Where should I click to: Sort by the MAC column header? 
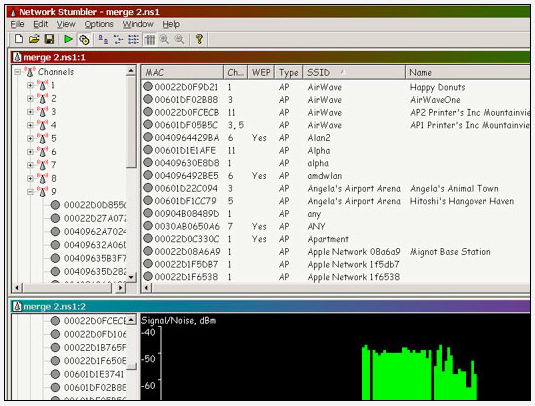183,72
